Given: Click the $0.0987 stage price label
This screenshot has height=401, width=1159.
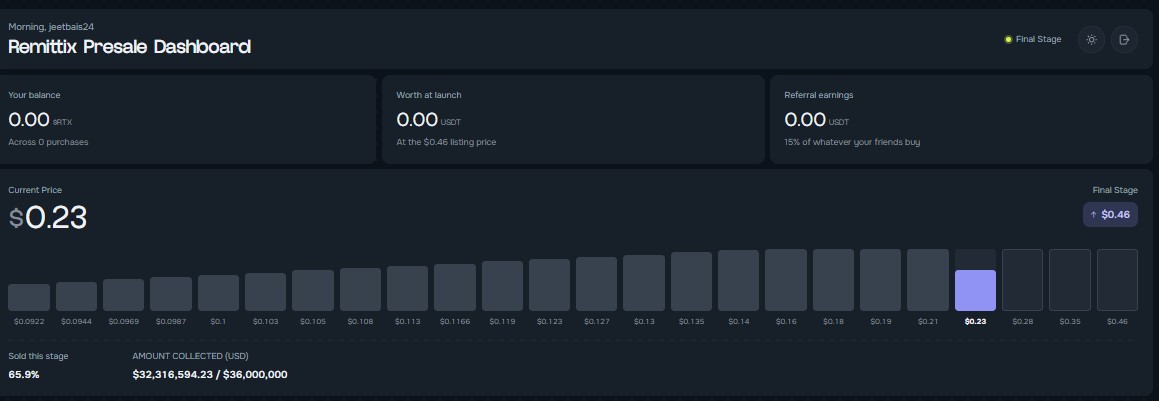Looking at the screenshot, I should (171, 321).
